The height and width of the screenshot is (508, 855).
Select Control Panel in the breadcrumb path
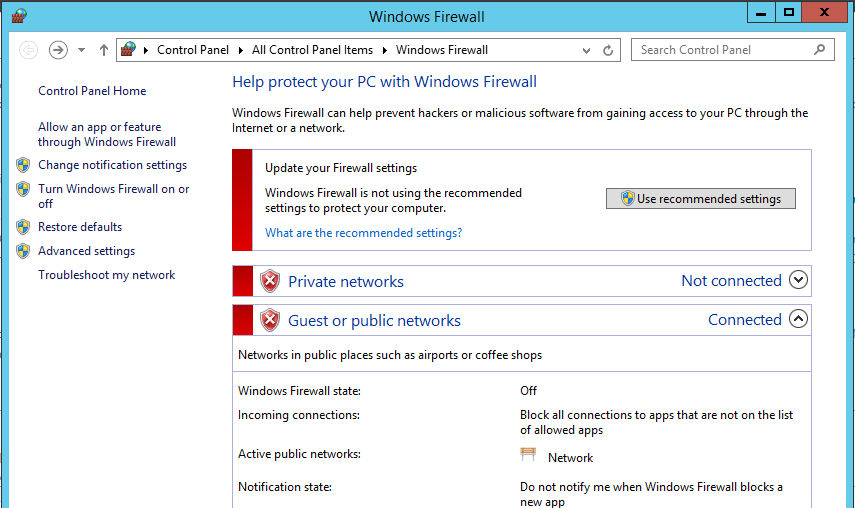[x=192, y=50]
